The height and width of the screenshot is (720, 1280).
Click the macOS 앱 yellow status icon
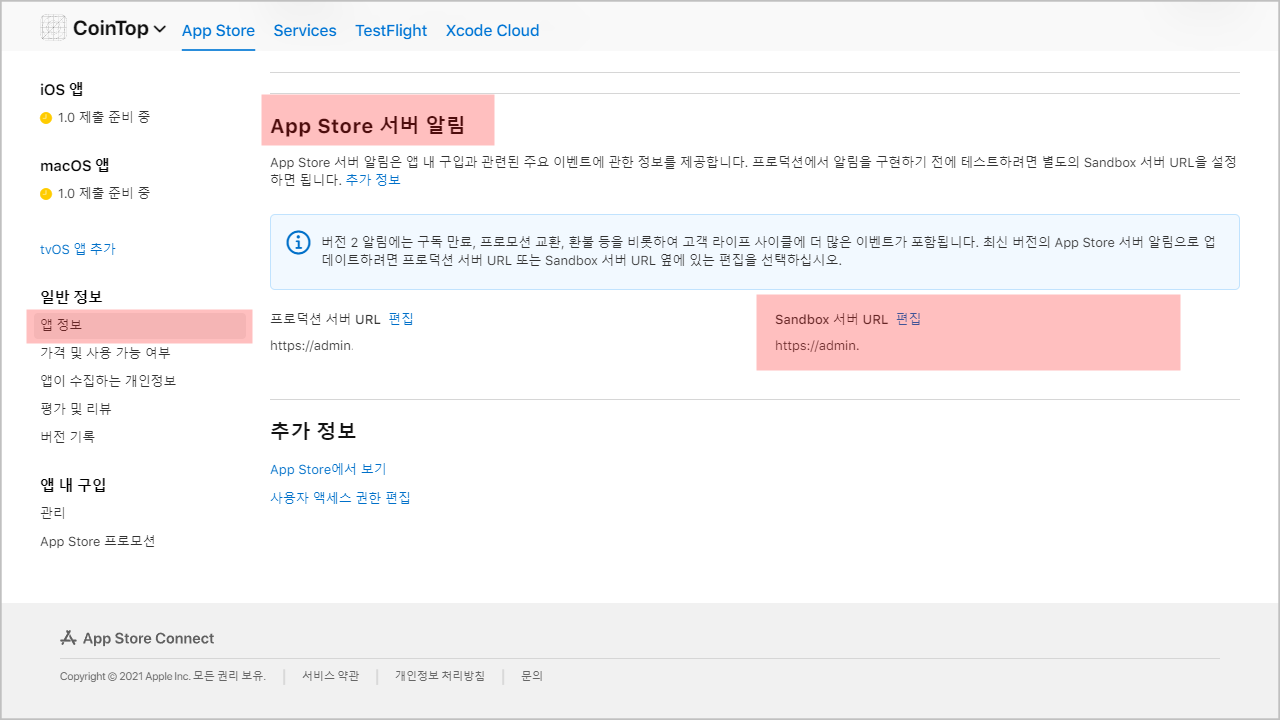click(46, 194)
